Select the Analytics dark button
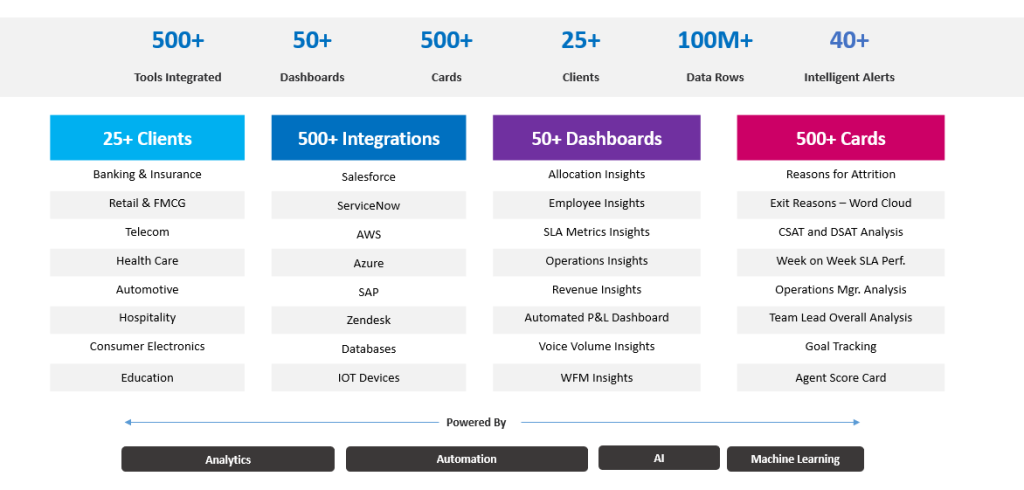 (228, 459)
